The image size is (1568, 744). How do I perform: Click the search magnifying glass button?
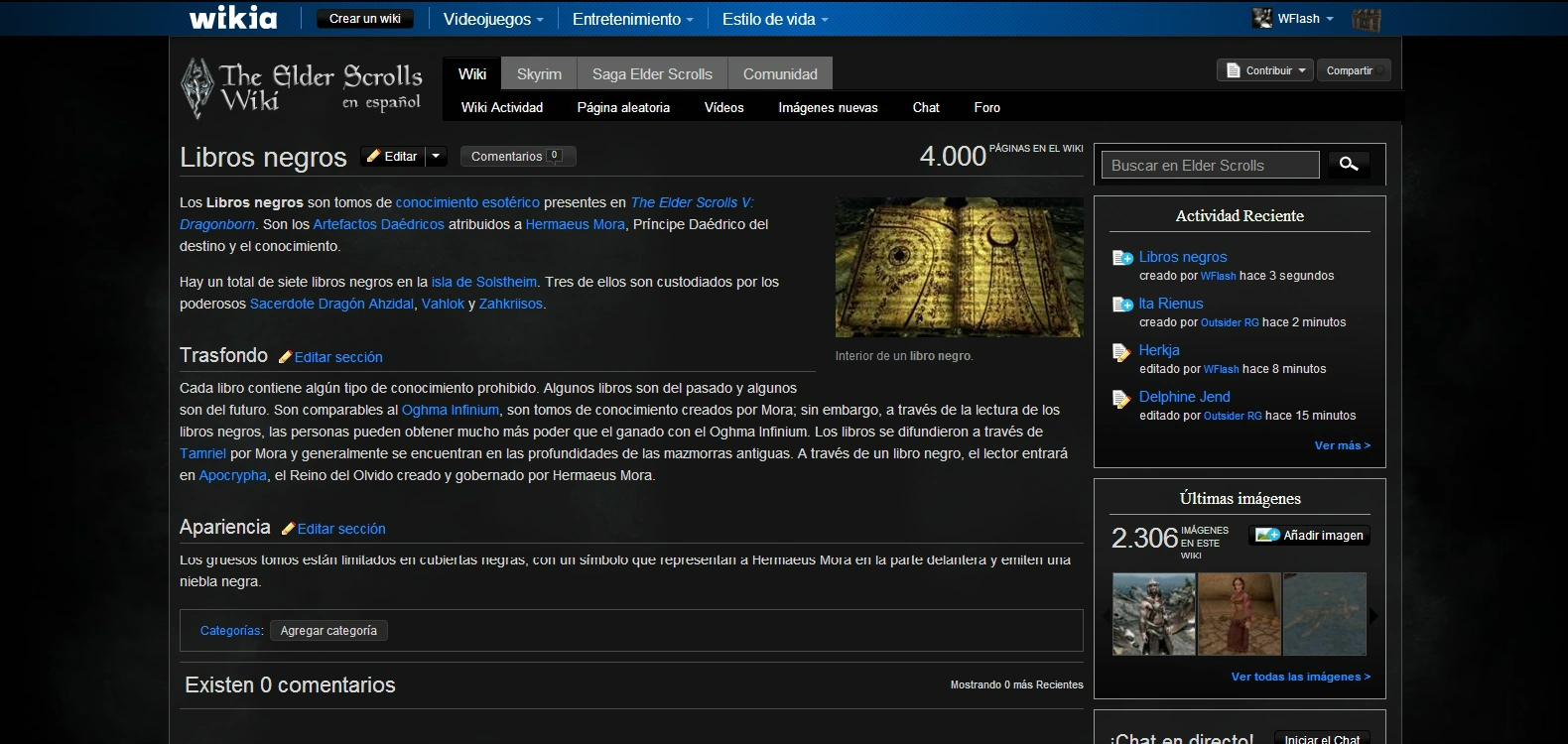pos(1348,165)
